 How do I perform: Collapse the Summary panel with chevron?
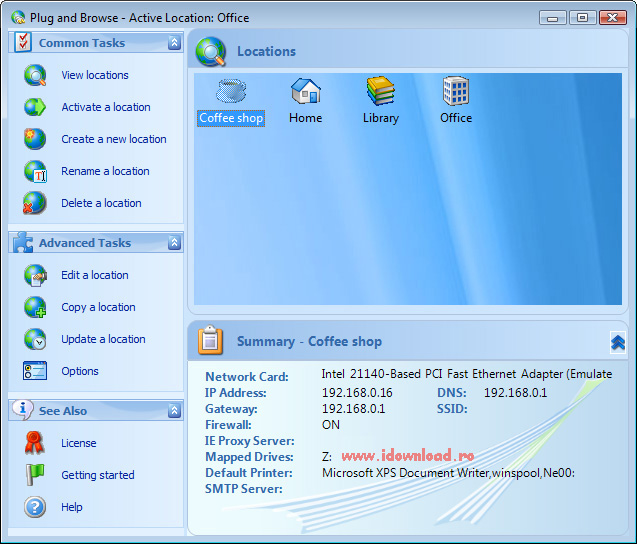617,342
